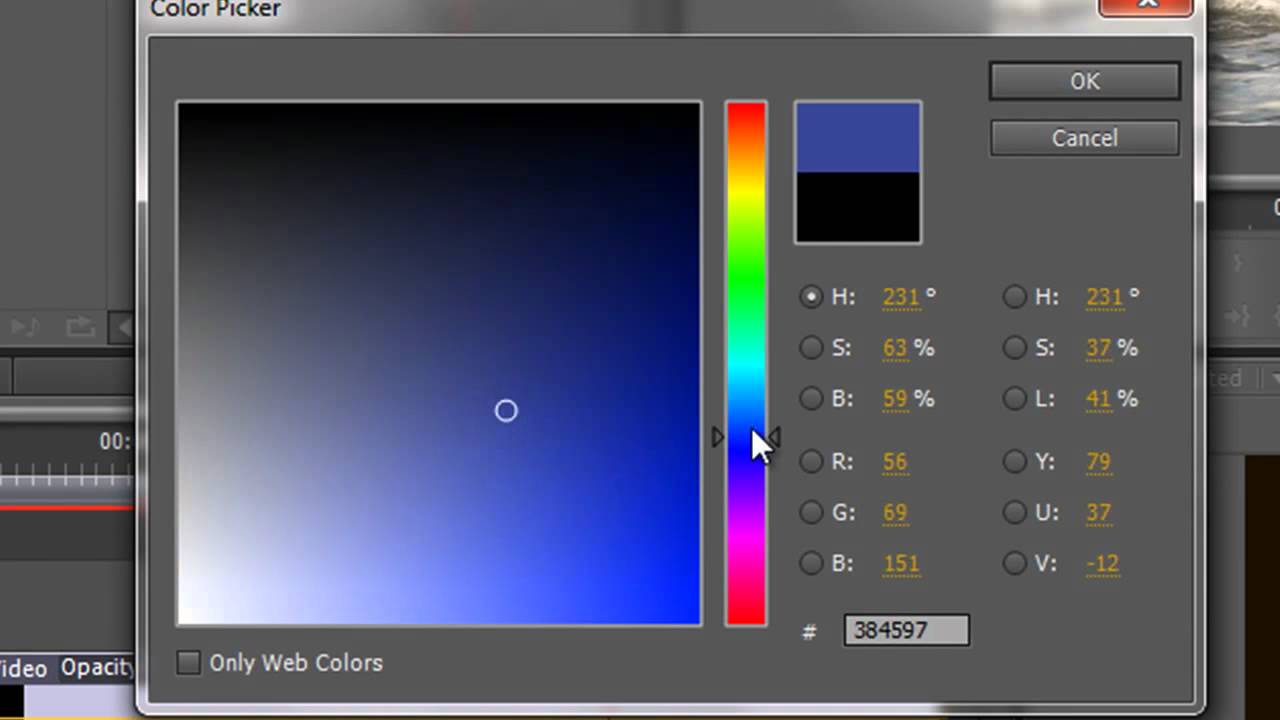Click the saturation value 63
This screenshot has width=1280, height=720.
(895, 347)
